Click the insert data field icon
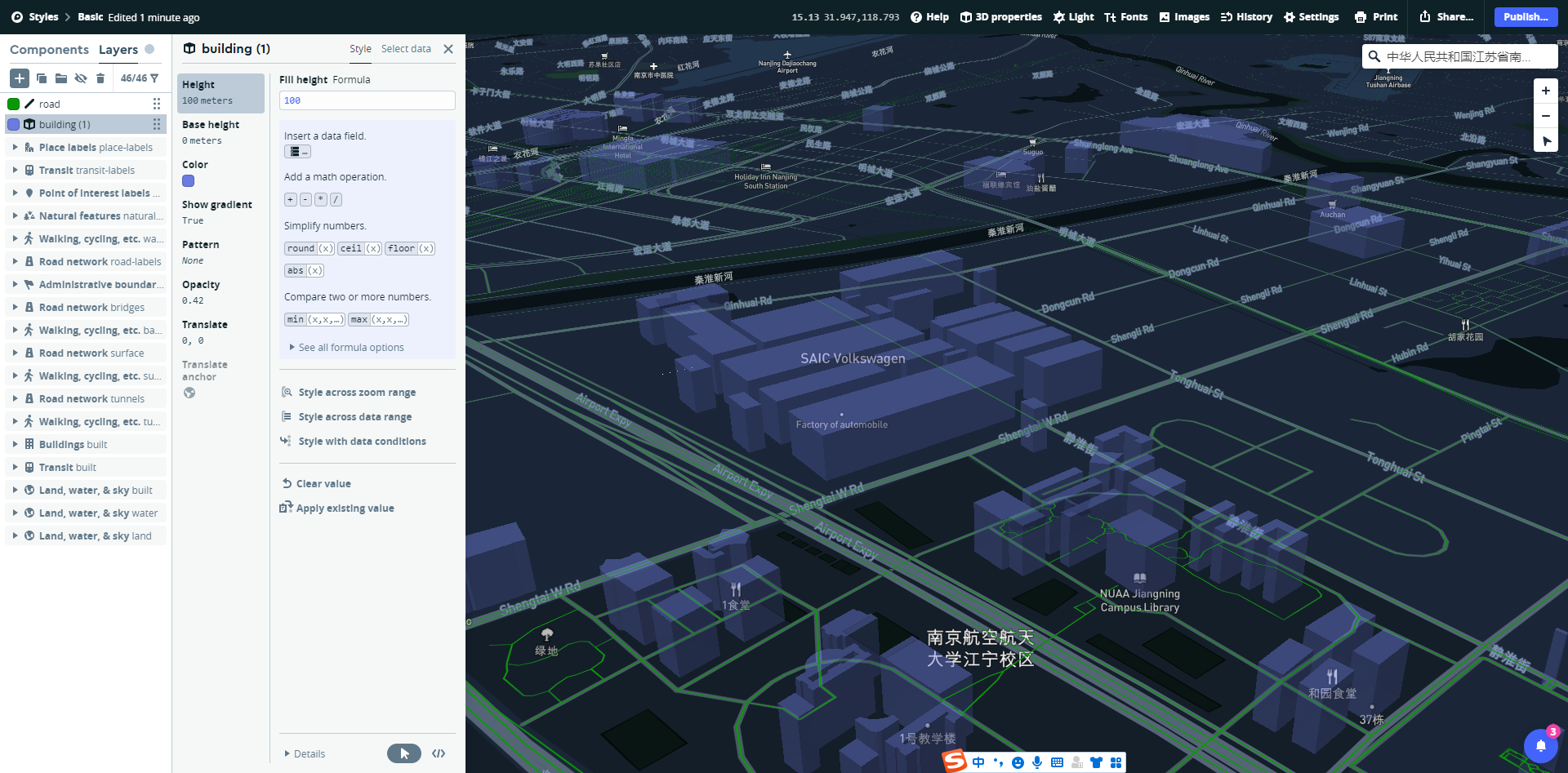Image resolution: width=1568 pixels, height=773 pixels. pyautogui.click(x=297, y=152)
